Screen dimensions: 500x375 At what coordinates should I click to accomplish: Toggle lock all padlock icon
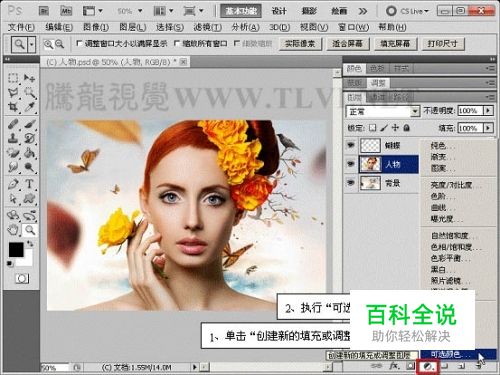click(406, 128)
